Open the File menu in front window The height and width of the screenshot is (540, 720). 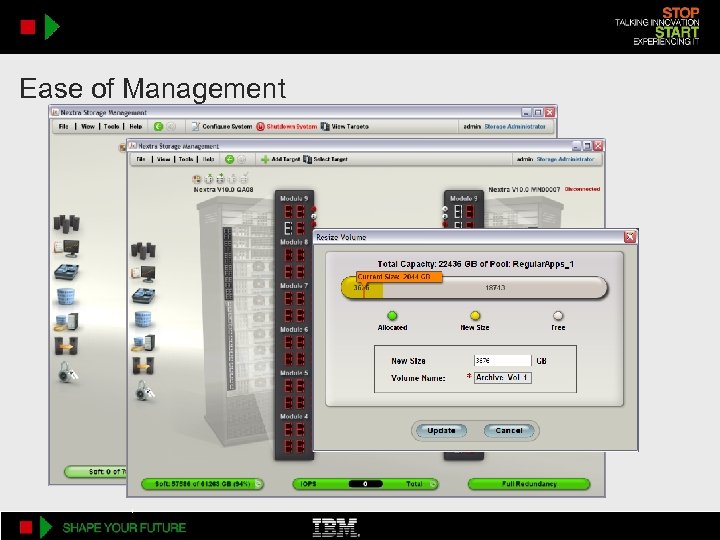tap(141, 159)
